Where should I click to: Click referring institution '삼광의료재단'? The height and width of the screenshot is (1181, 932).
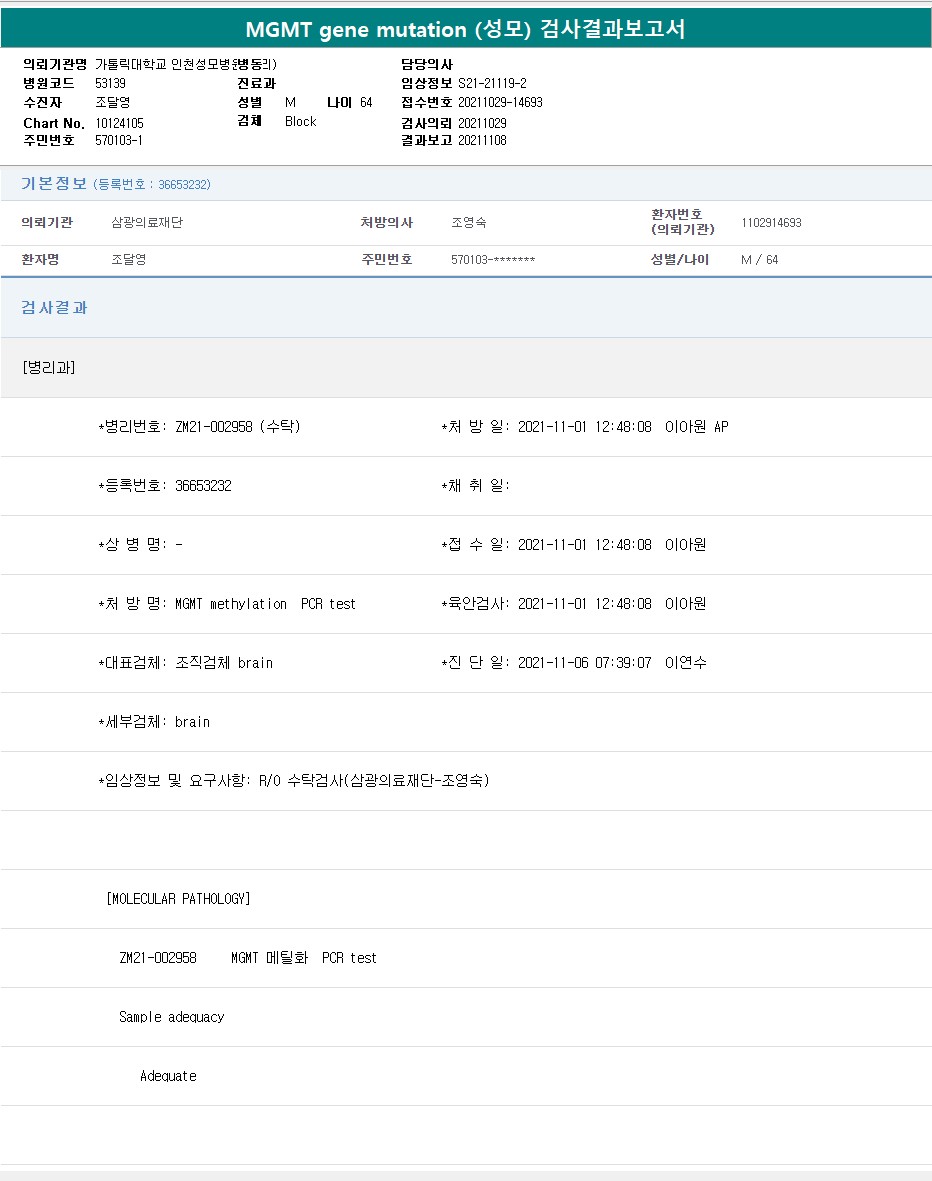click(147, 222)
